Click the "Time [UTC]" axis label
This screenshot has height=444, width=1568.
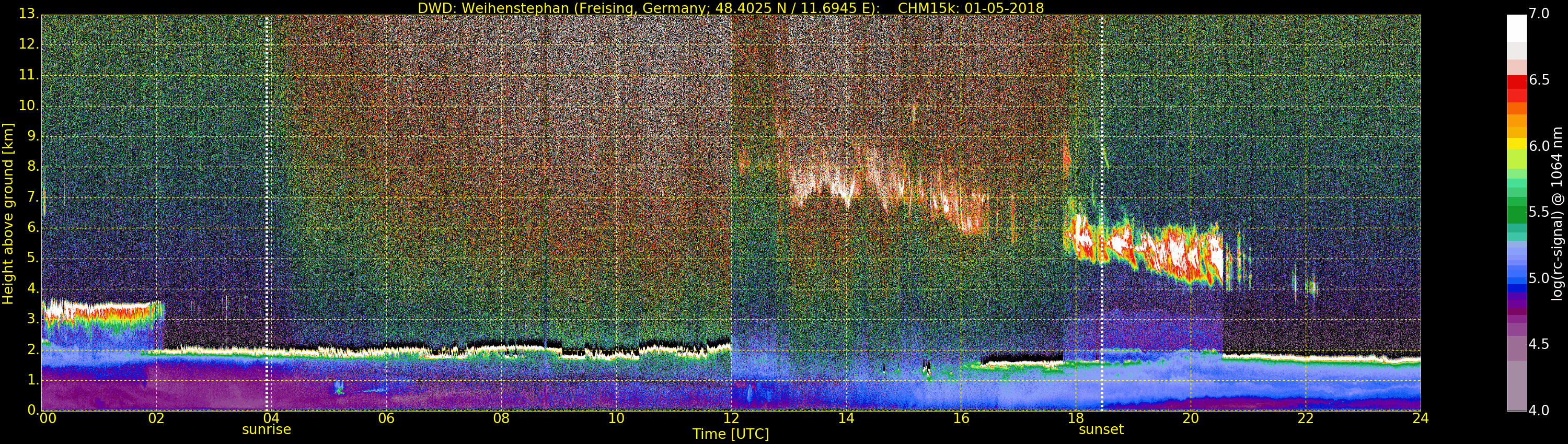(731, 434)
